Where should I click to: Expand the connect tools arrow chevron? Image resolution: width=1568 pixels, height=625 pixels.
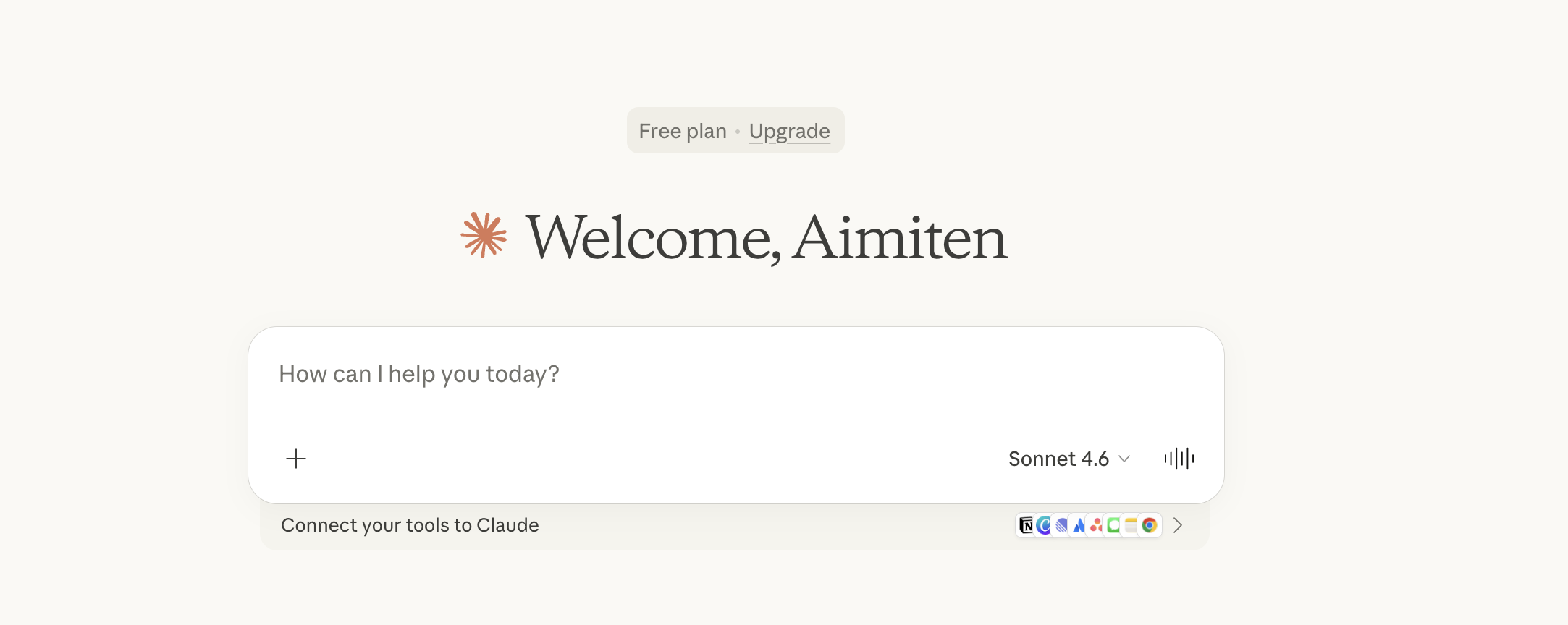coord(1178,526)
